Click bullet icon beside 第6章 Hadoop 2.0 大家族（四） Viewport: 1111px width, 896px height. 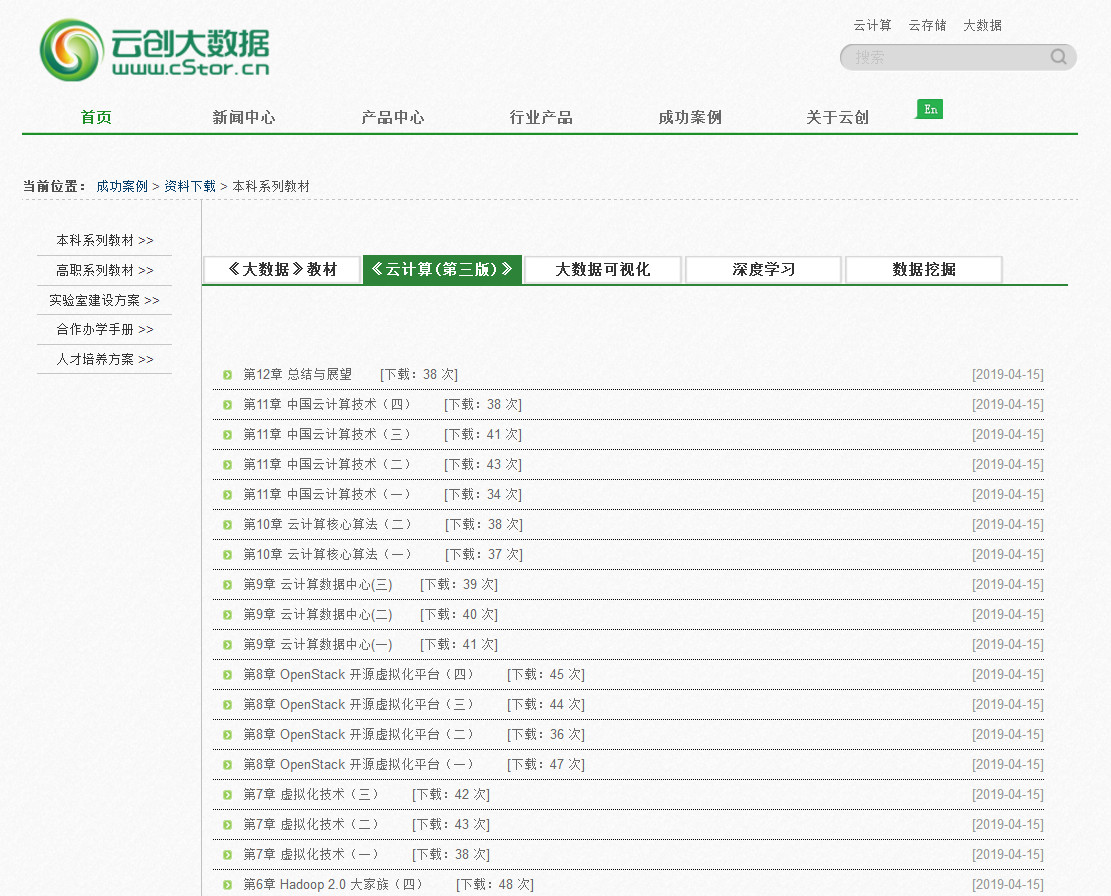pos(228,885)
